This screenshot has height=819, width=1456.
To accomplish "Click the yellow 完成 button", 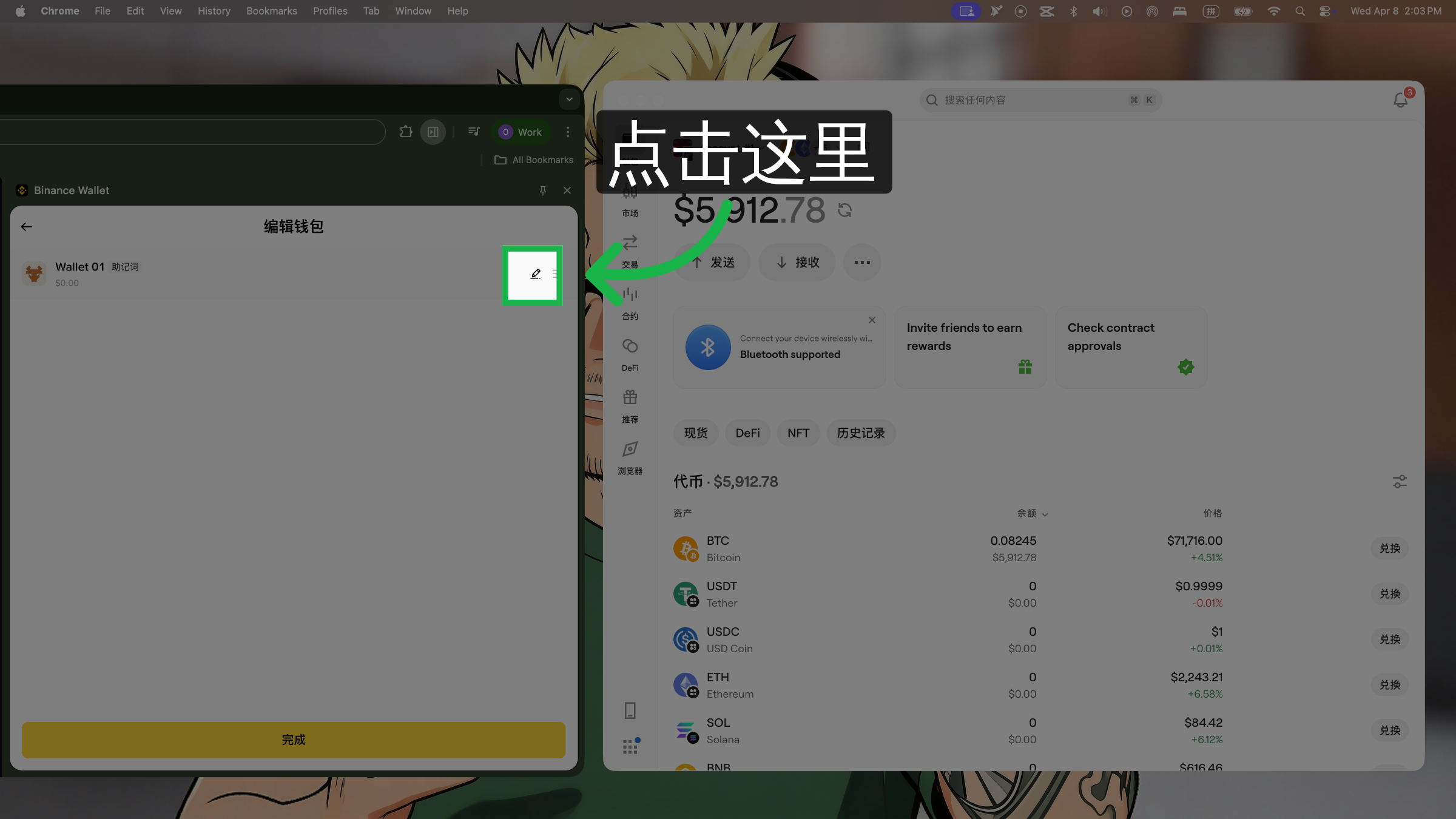I will (294, 740).
